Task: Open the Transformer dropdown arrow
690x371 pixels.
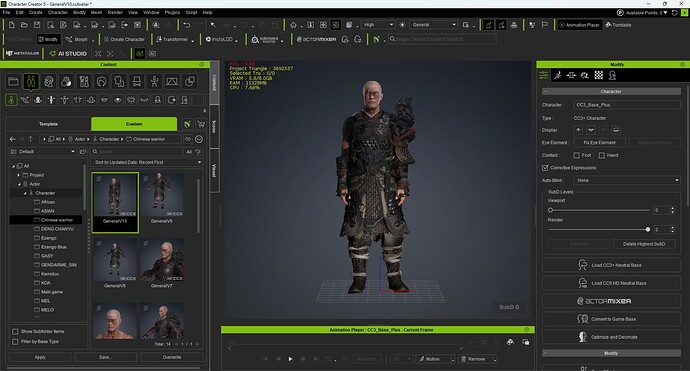Action: click(x=192, y=40)
